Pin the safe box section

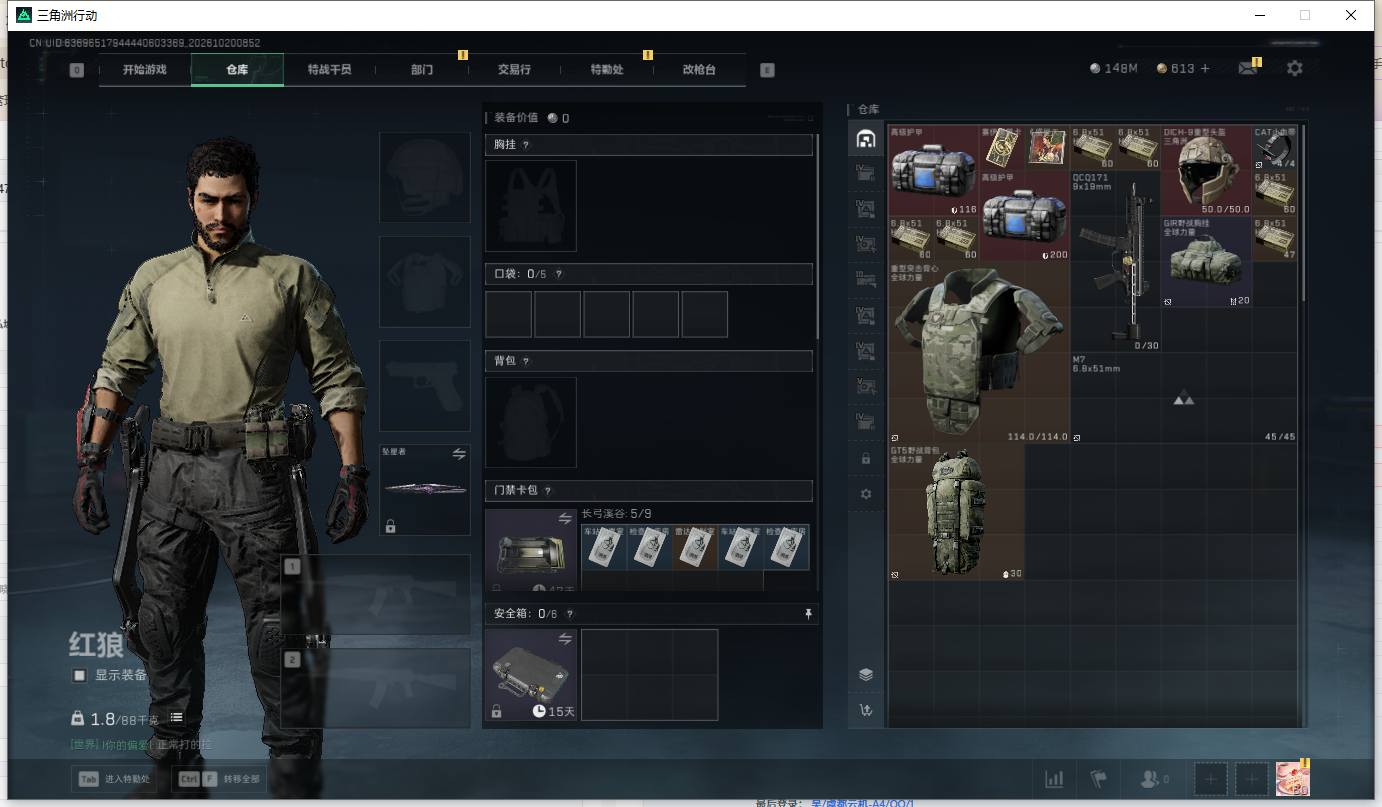(x=808, y=614)
